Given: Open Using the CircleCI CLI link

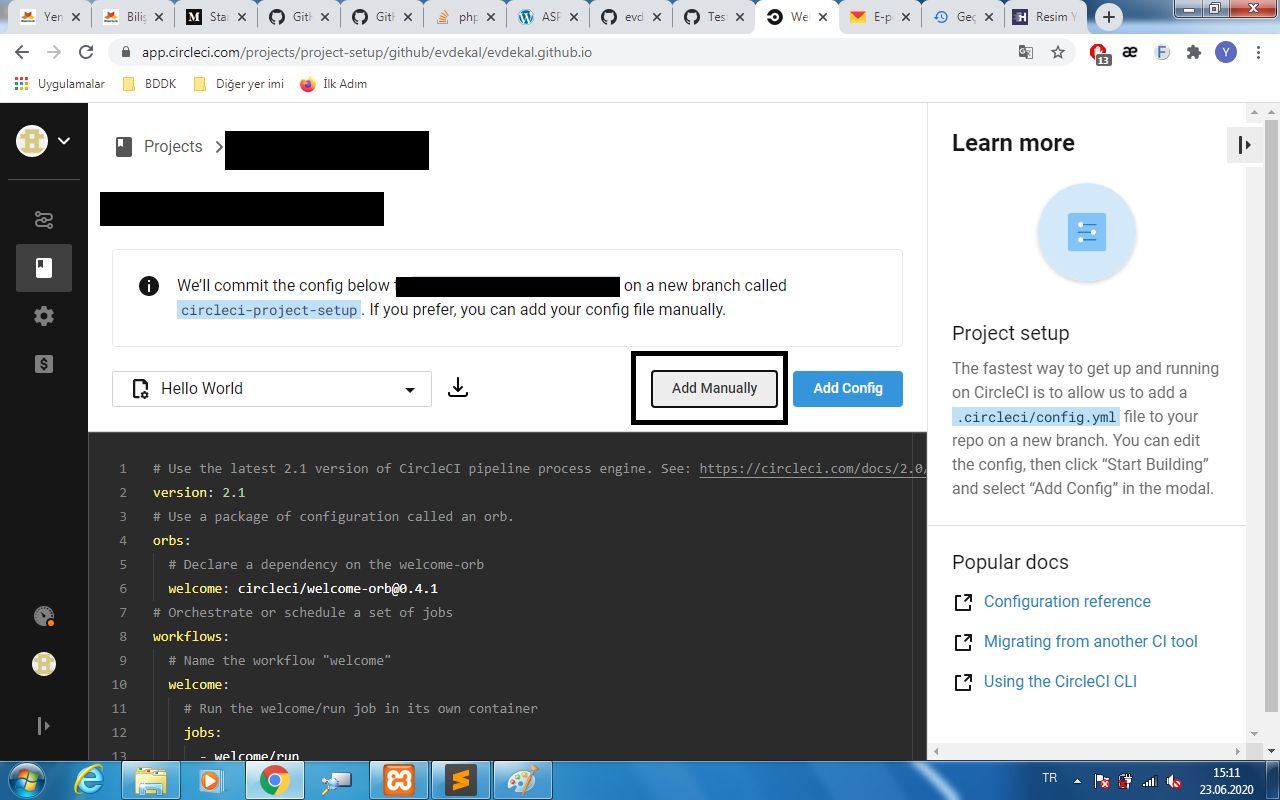Looking at the screenshot, I should (x=1060, y=681).
